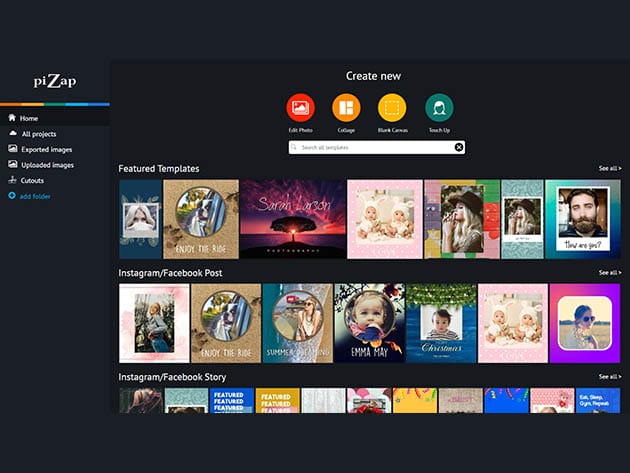
Task: Expand Instagram/Facebook Story via See all
Action: coord(609,377)
